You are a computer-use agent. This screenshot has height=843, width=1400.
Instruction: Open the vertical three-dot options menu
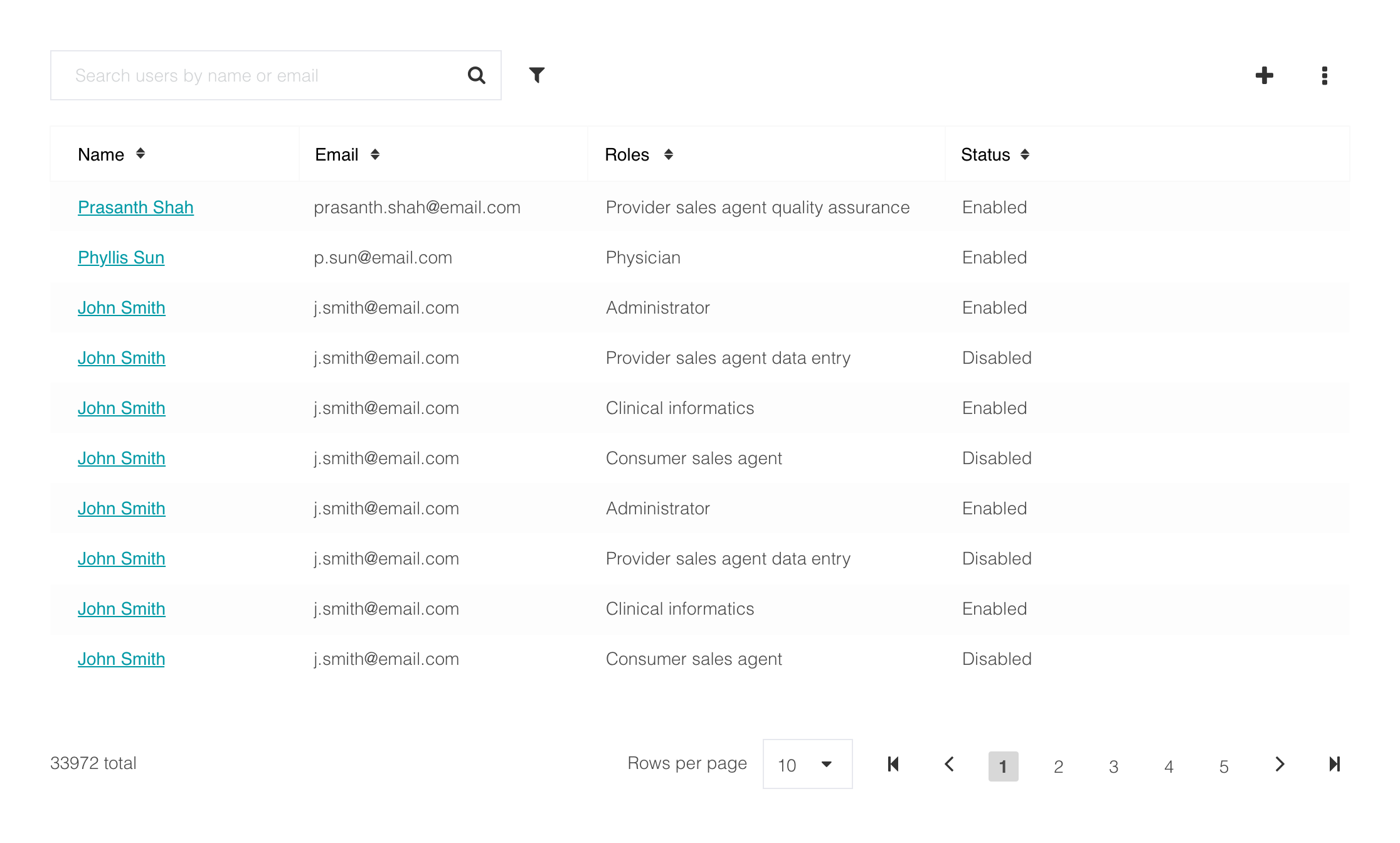click(x=1324, y=76)
